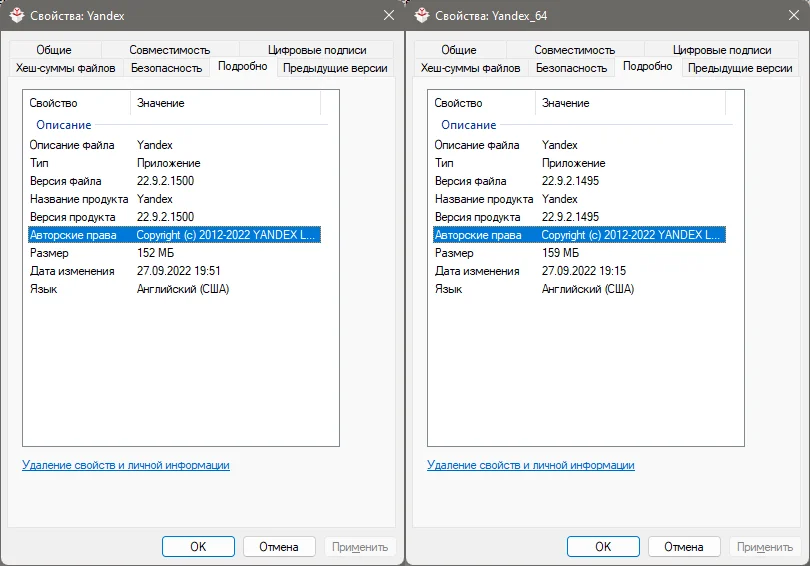The height and width of the screenshot is (566, 810).
Task: Open Общие tab in Yandex window
Action: [54, 50]
